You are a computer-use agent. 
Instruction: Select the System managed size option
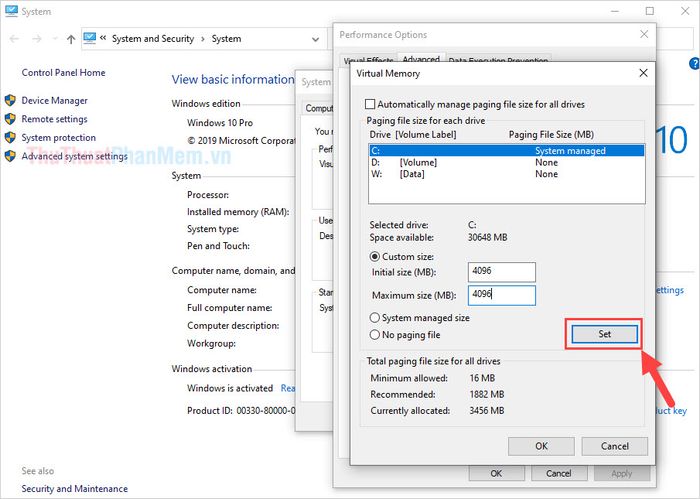click(375, 318)
